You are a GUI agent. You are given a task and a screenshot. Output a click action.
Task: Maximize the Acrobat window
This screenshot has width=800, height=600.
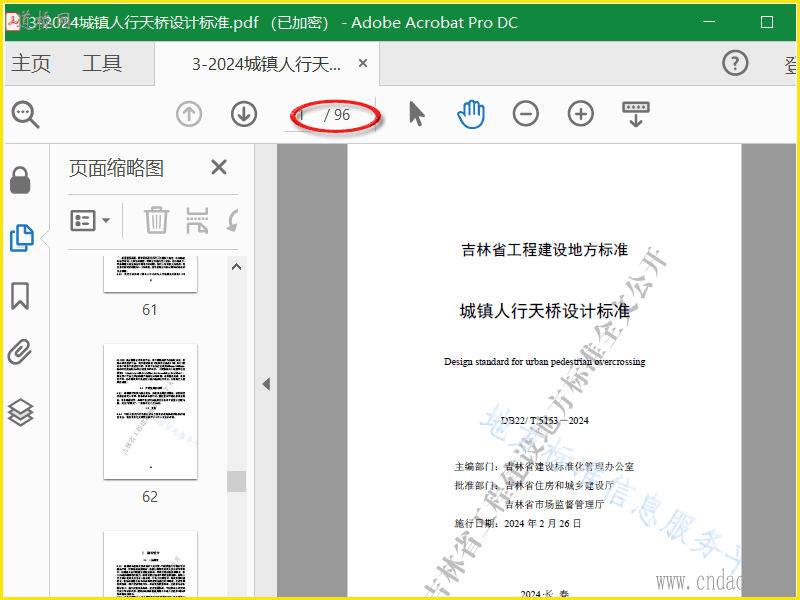767,22
